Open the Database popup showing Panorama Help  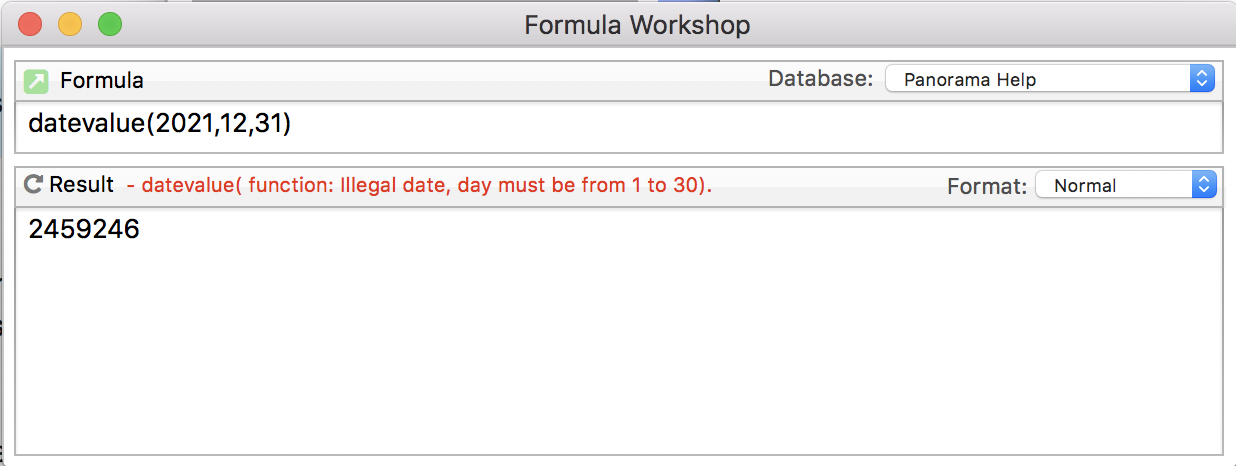pyautogui.click(x=1050, y=79)
